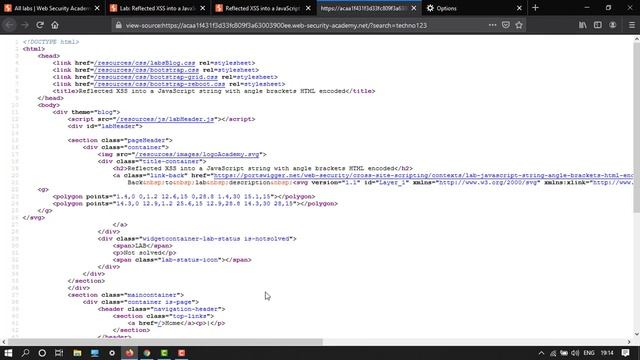Click the 'widgetcontainer-lab-status is-notsolved' text

[215, 239]
